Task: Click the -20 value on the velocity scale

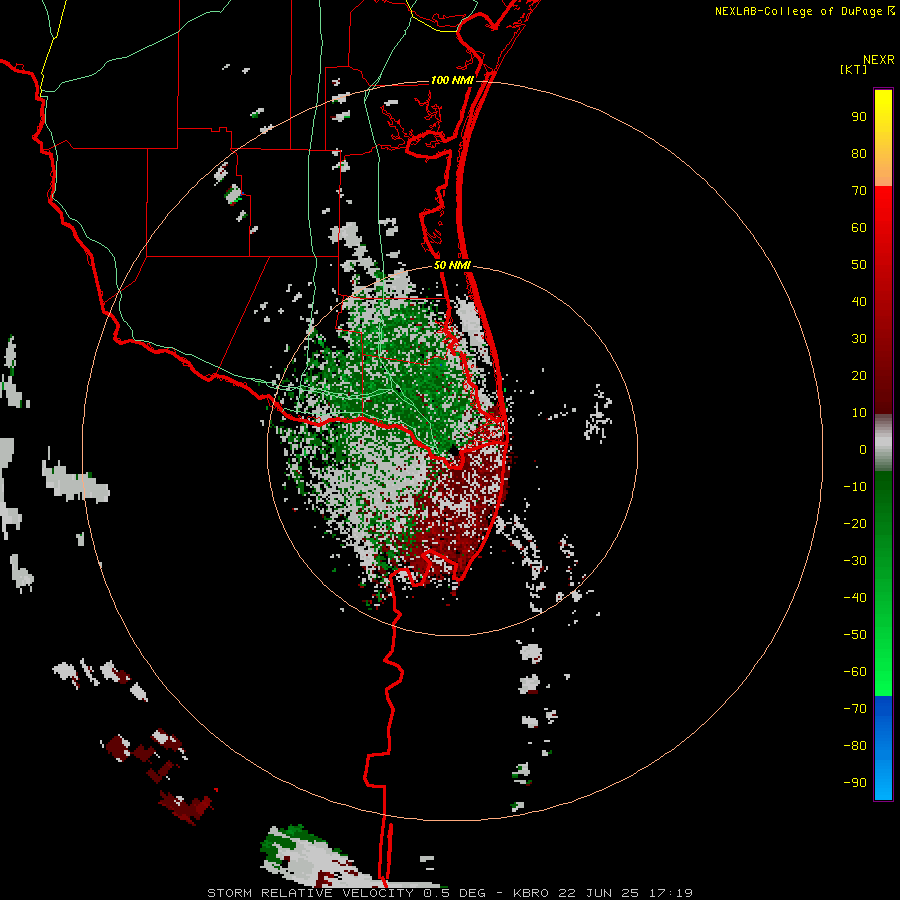Action: [855, 523]
